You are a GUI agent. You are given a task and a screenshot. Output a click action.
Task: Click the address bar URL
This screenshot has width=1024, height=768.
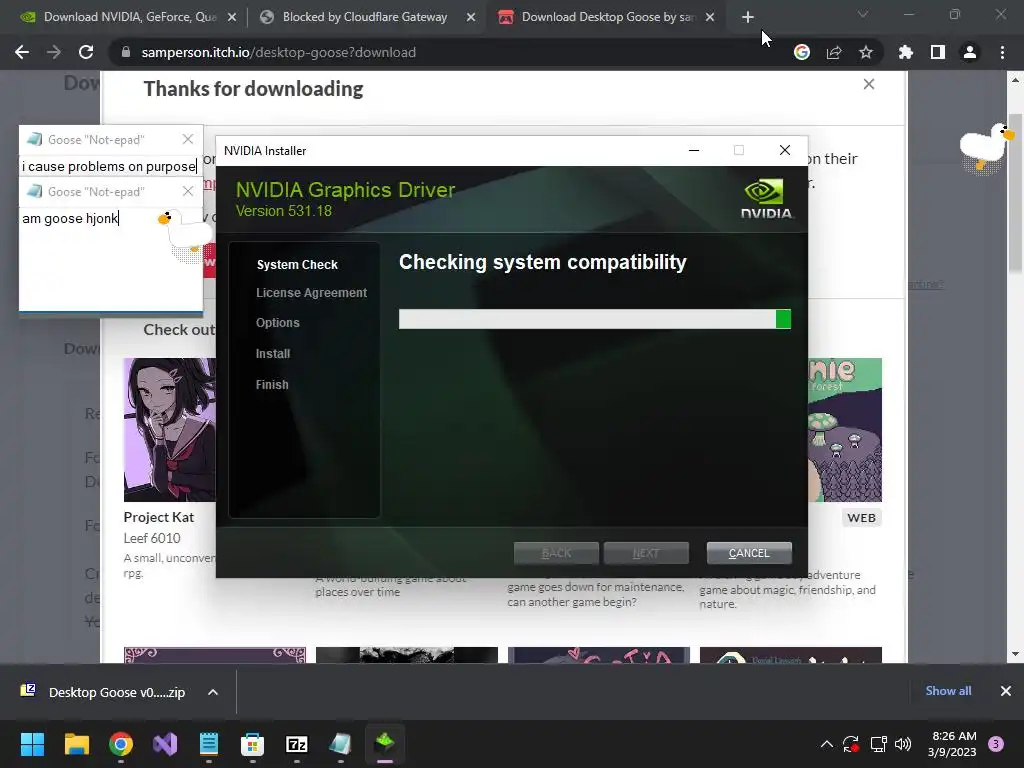point(279,52)
